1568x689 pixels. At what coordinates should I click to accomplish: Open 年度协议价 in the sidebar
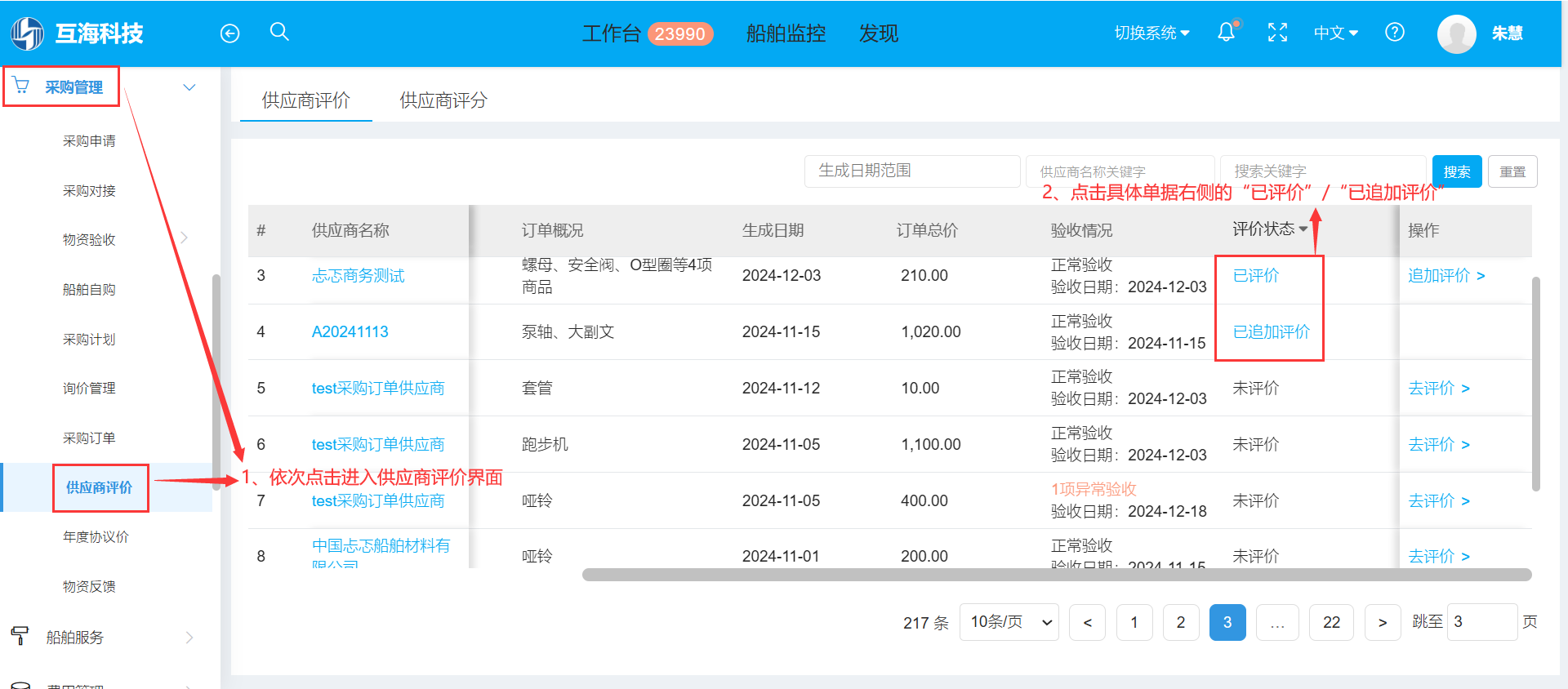(x=96, y=537)
